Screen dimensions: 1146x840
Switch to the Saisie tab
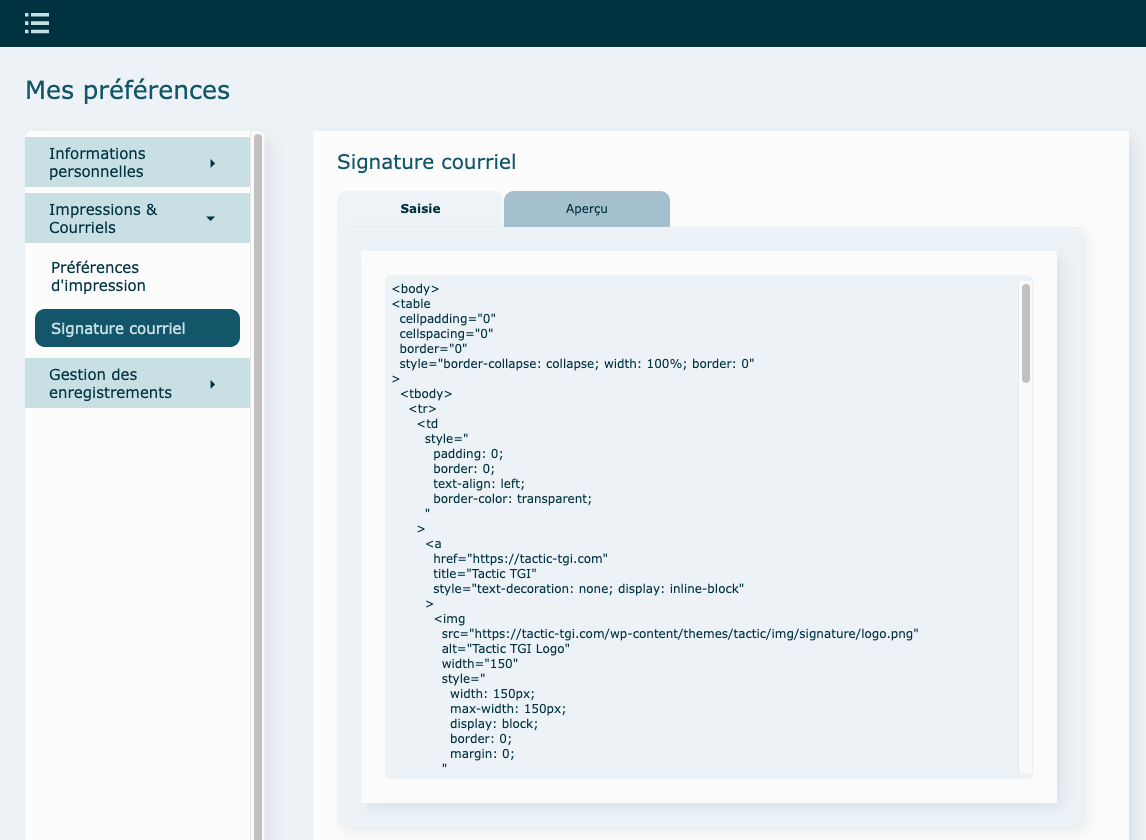point(420,209)
